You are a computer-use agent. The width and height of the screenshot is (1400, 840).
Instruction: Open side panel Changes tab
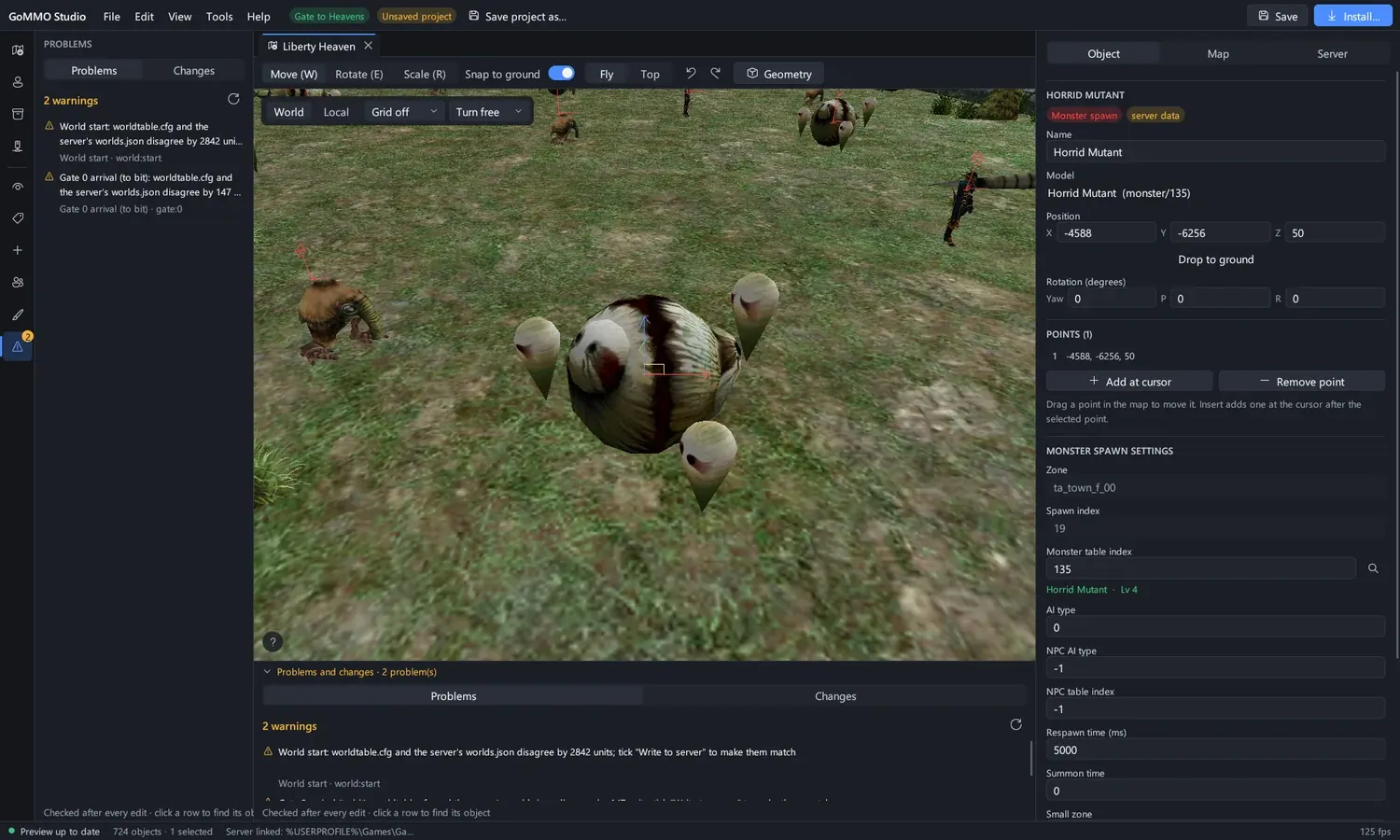pos(193,70)
